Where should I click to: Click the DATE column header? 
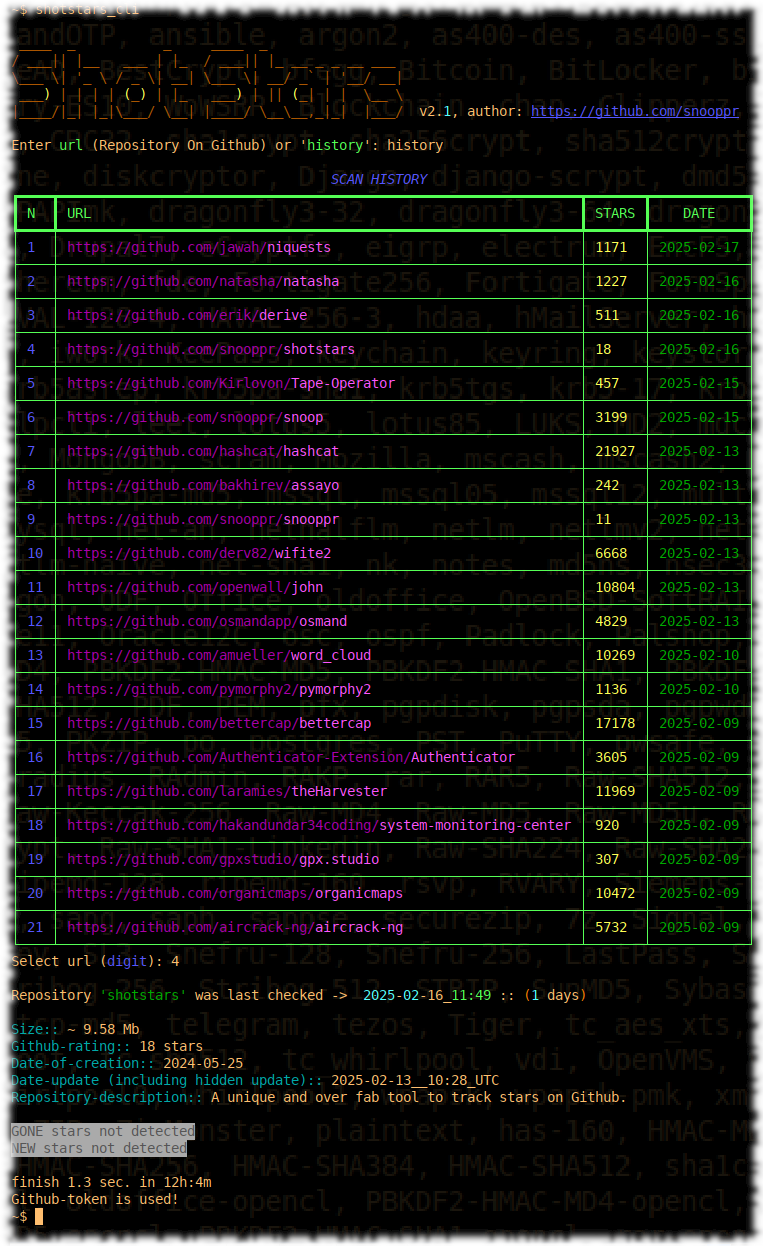[x=698, y=213]
